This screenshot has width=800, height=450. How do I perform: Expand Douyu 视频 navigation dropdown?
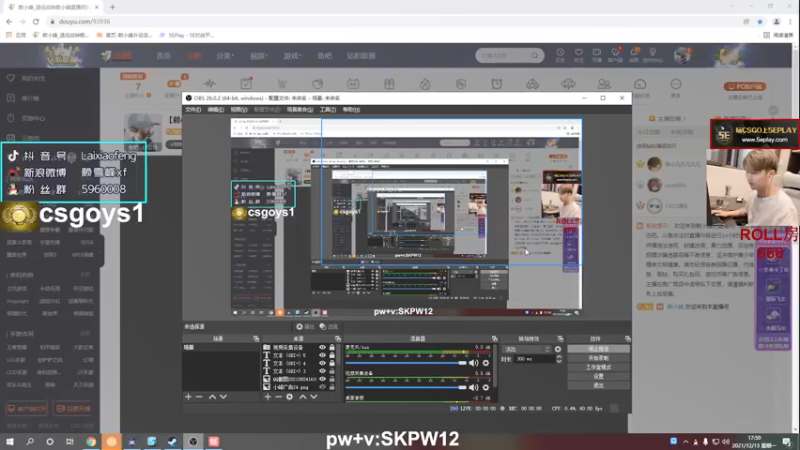[x=258, y=56]
